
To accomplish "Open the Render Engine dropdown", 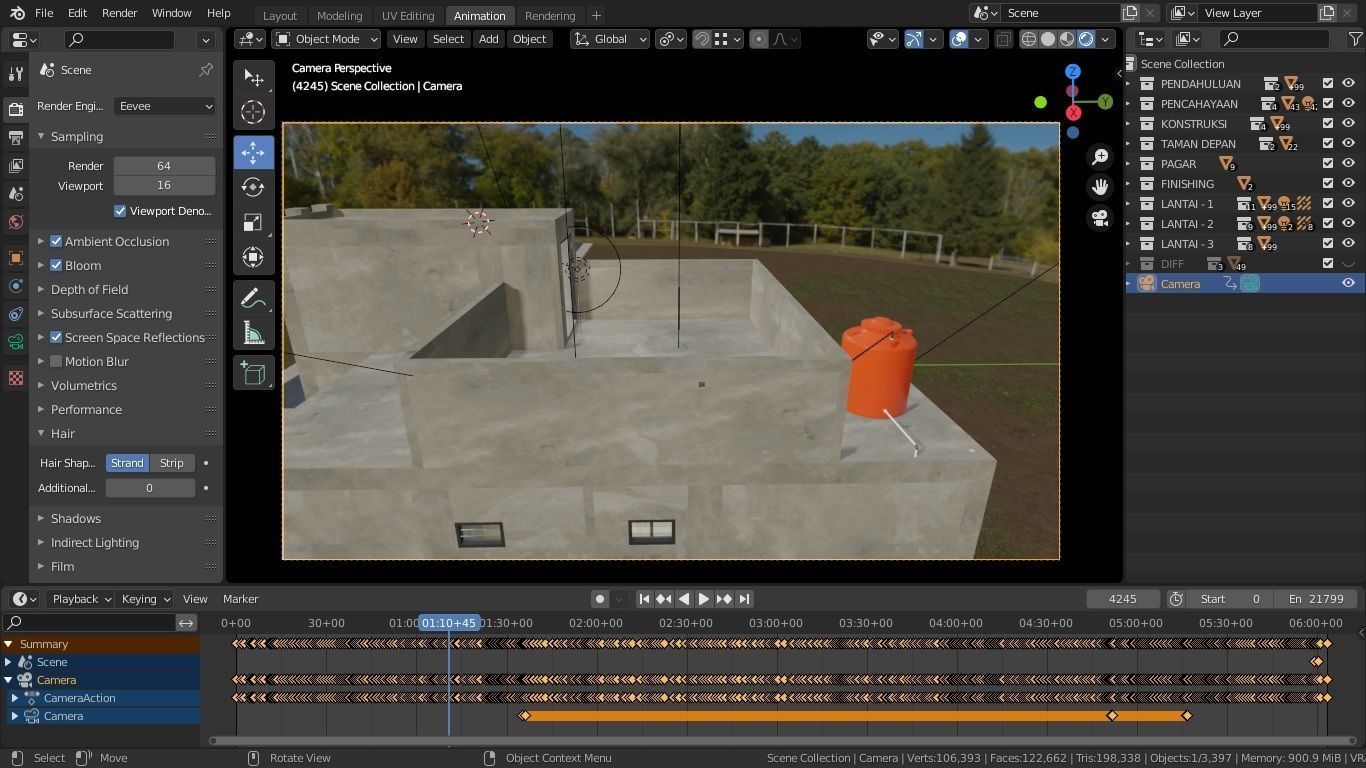I will 165,106.
